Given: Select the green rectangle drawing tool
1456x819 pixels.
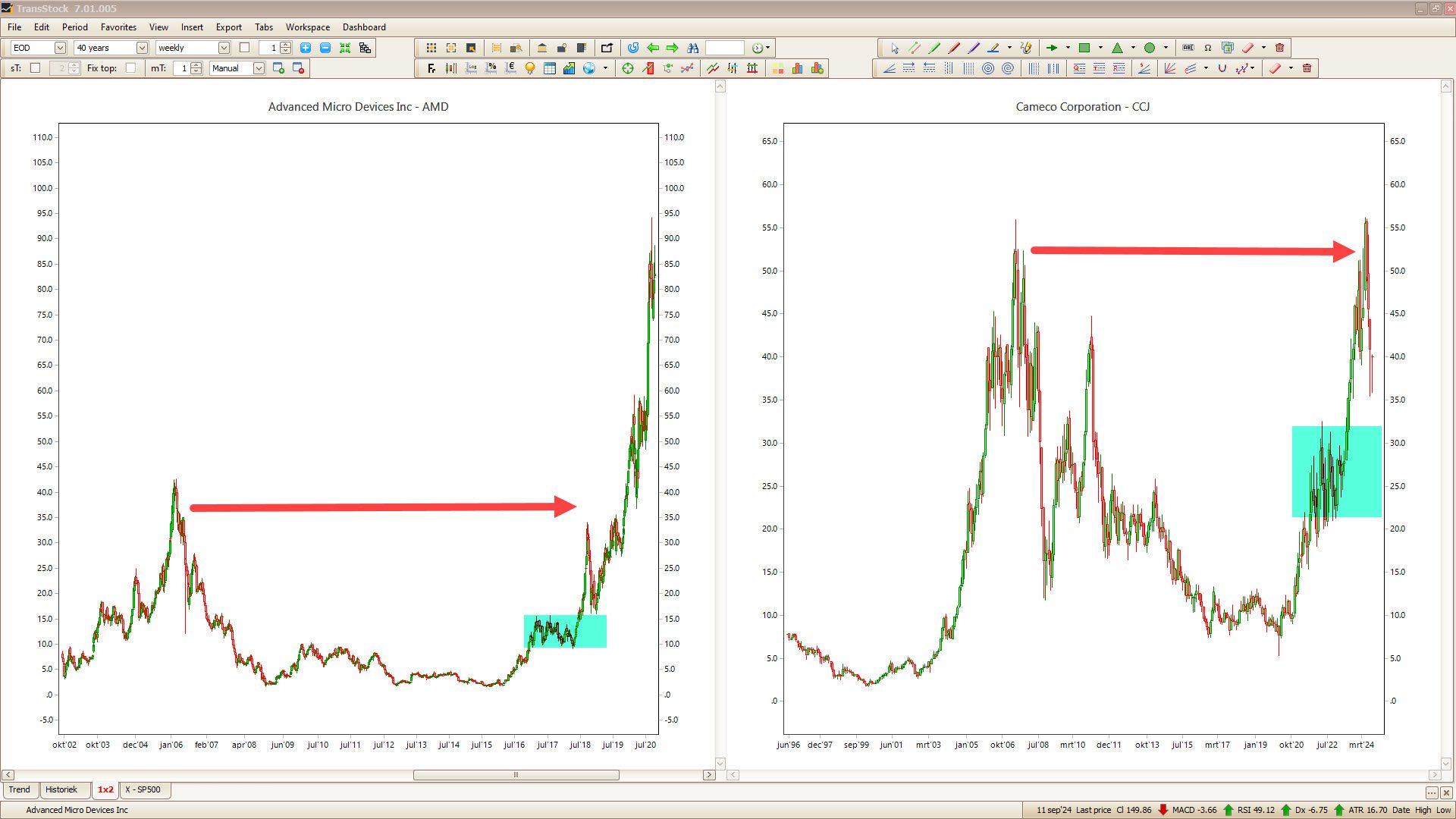Looking at the screenshot, I should coord(1084,48).
